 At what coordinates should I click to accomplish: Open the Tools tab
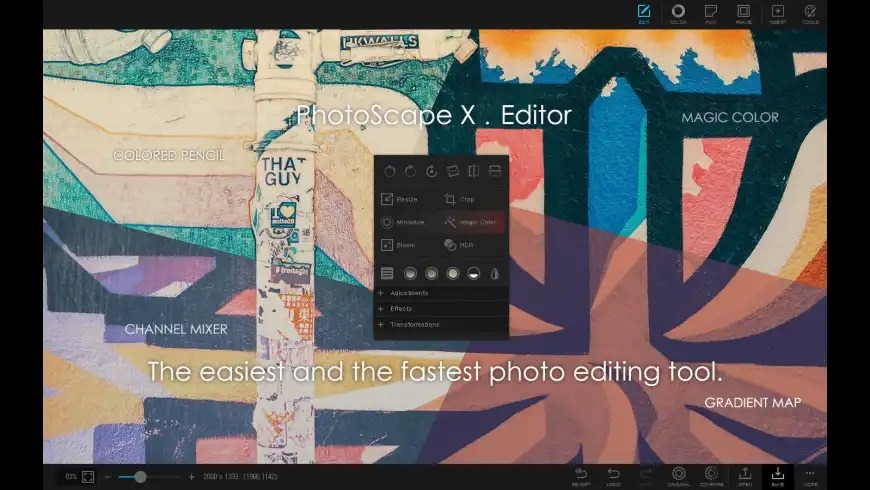(811, 14)
